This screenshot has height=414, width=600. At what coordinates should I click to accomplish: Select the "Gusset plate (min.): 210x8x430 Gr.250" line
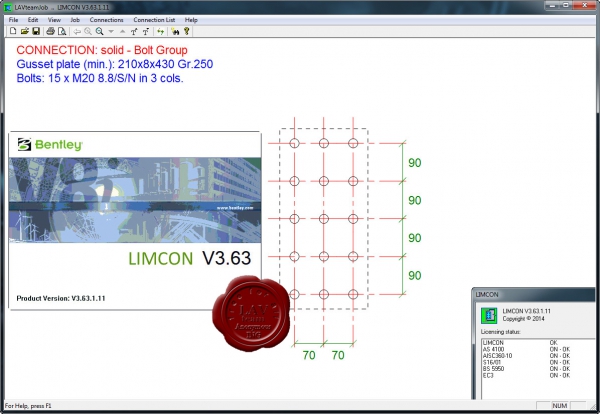click(115, 64)
